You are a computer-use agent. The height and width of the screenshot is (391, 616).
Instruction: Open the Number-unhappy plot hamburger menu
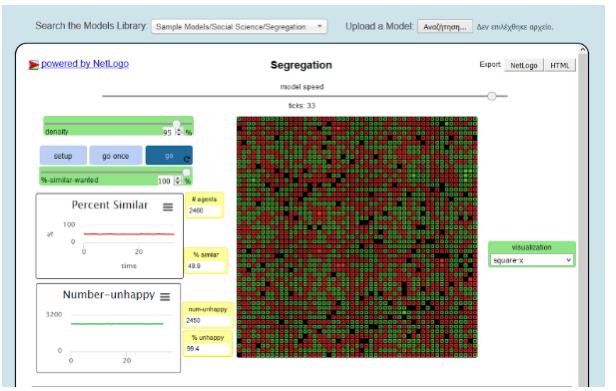pos(165,297)
